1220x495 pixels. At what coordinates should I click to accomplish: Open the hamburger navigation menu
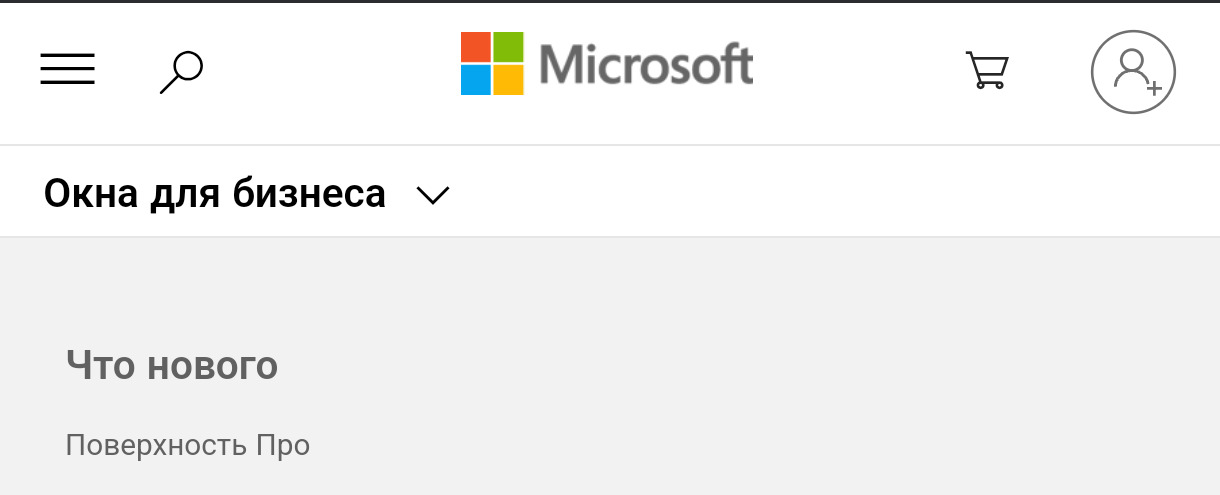67,69
